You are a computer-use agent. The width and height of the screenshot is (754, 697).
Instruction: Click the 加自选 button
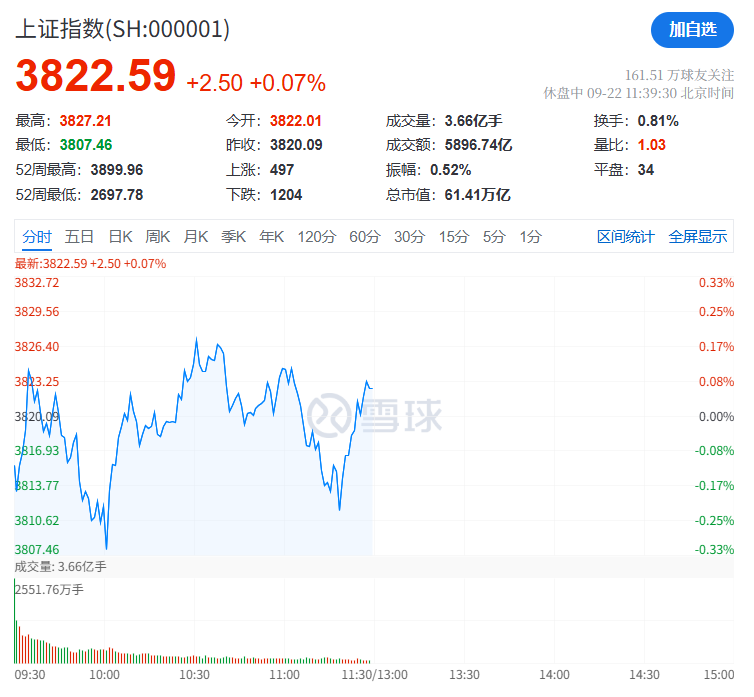[692, 30]
